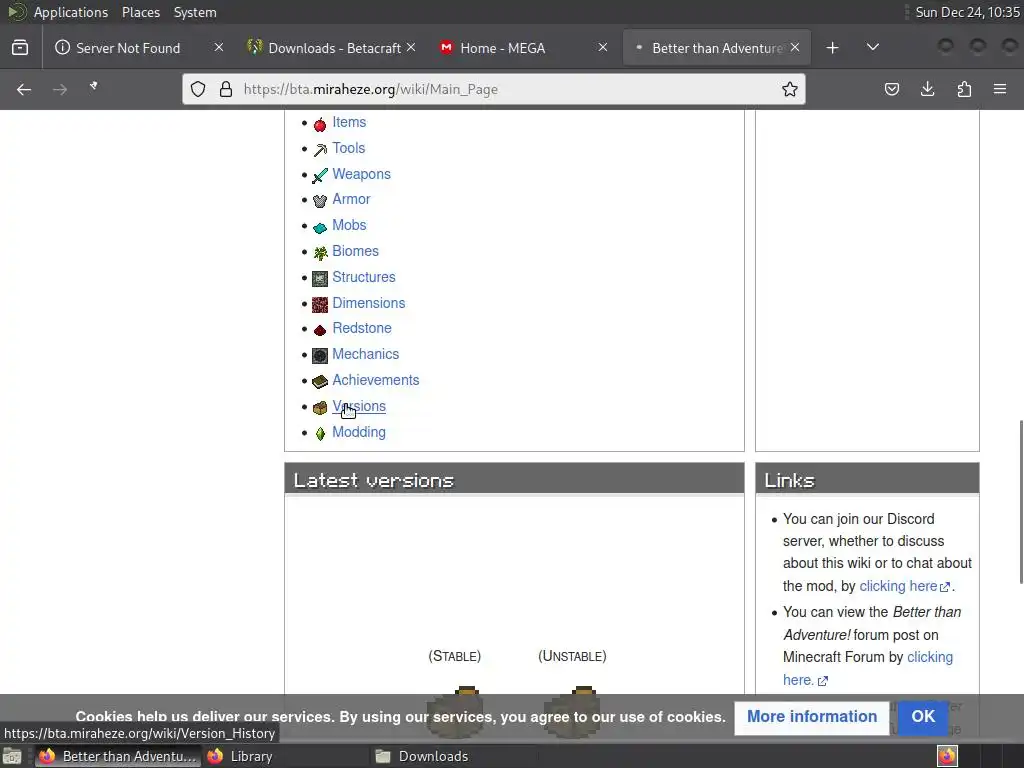Click the chestplate icon beside Armor
This screenshot has width=1024, height=768.
coord(320,200)
